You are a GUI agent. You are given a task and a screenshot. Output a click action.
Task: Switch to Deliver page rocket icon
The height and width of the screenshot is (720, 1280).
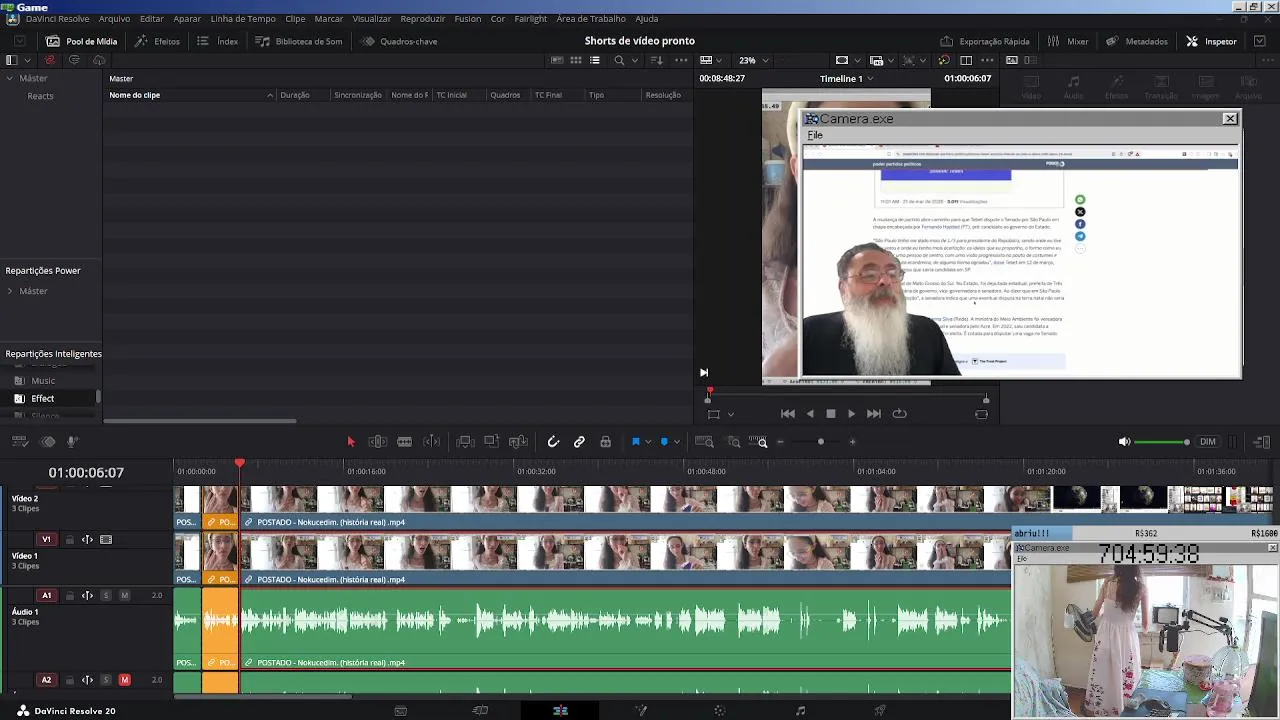click(880, 711)
